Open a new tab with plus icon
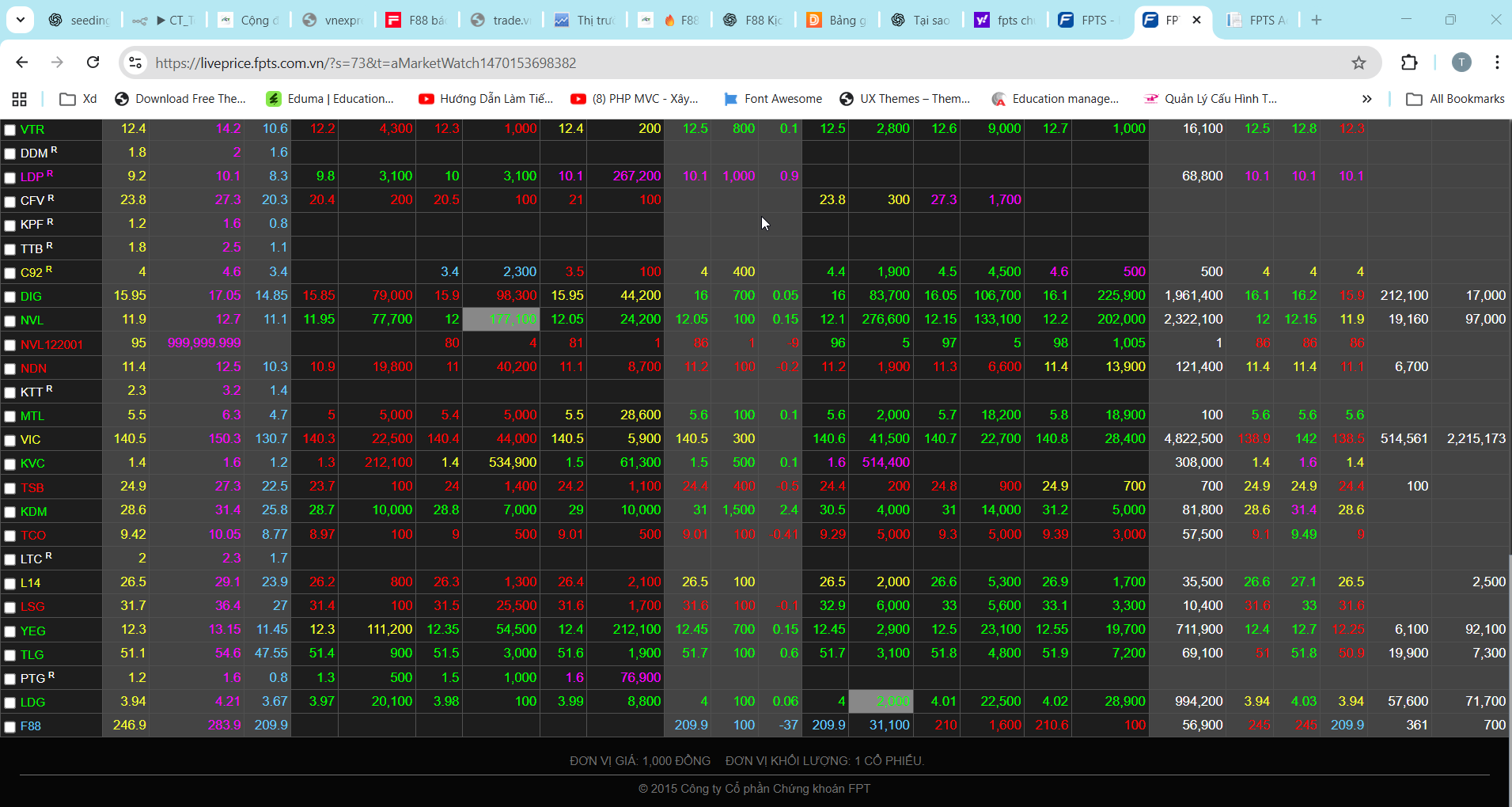This screenshot has height=807, width=1512. [1317, 21]
